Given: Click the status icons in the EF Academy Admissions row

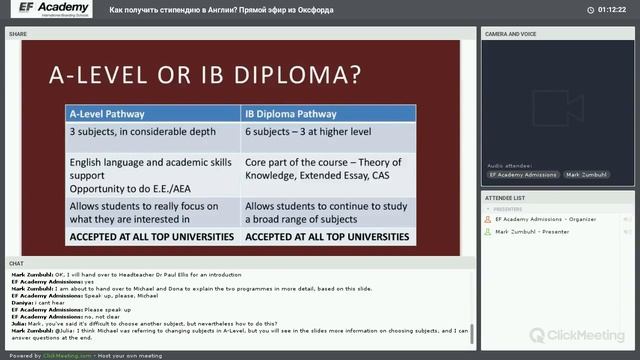Looking at the screenshot, I should 627,220.
